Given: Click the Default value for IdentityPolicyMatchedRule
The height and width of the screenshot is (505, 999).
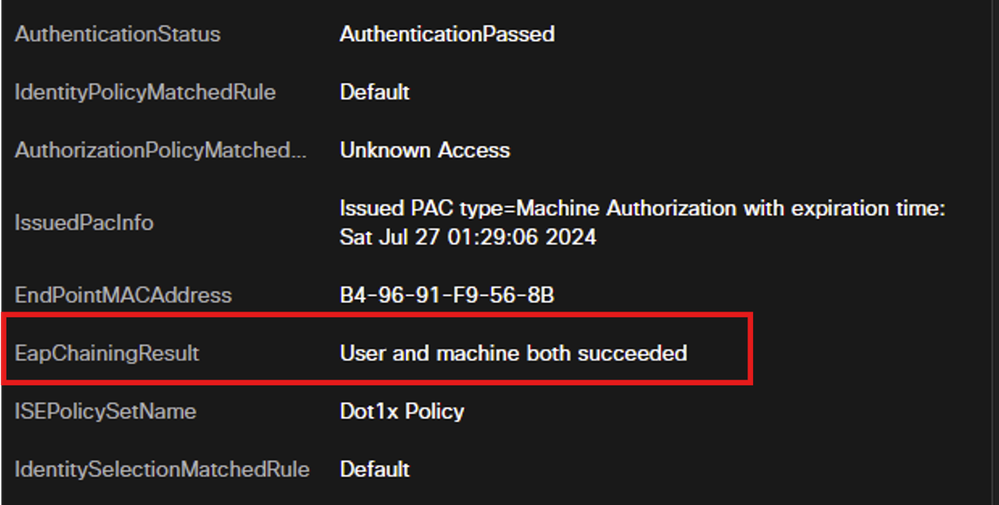Looking at the screenshot, I should [375, 92].
